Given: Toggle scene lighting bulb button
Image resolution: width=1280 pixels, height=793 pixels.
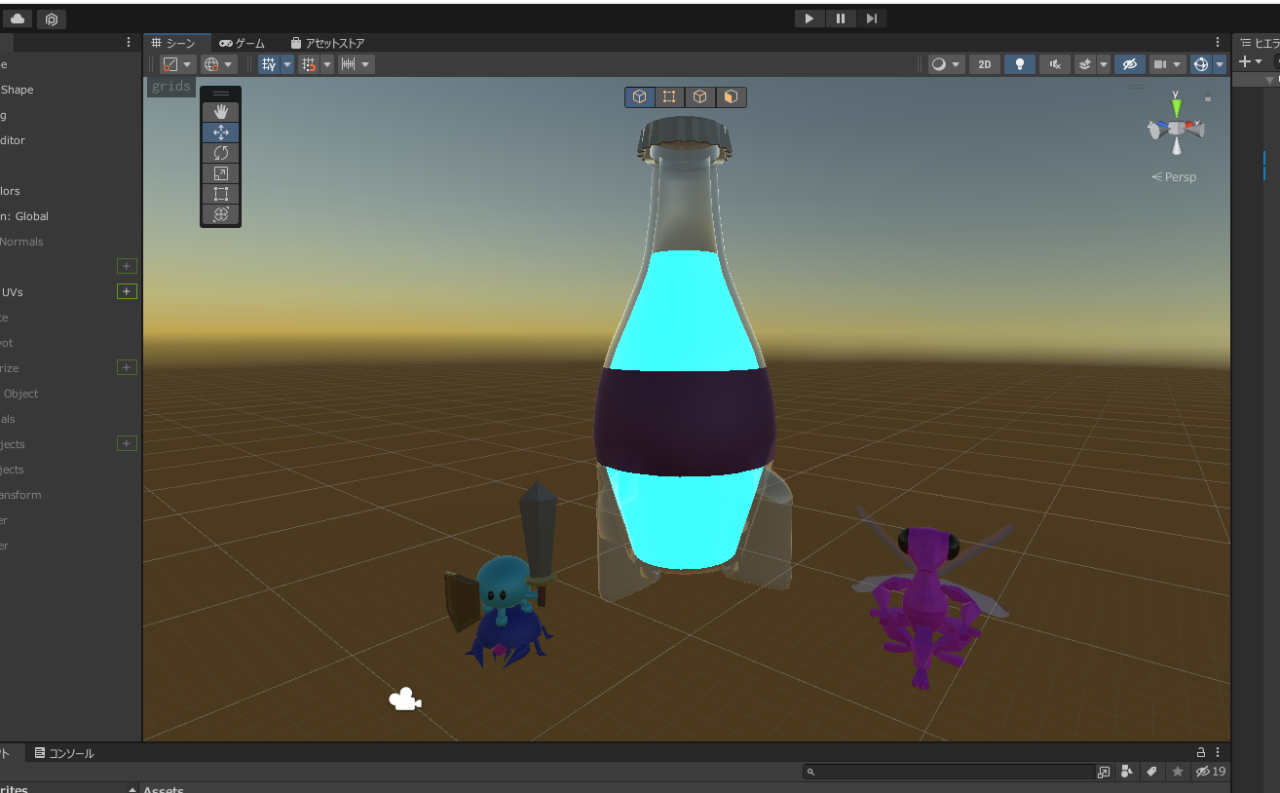Looking at the screenshot, I should [1019, 64].
